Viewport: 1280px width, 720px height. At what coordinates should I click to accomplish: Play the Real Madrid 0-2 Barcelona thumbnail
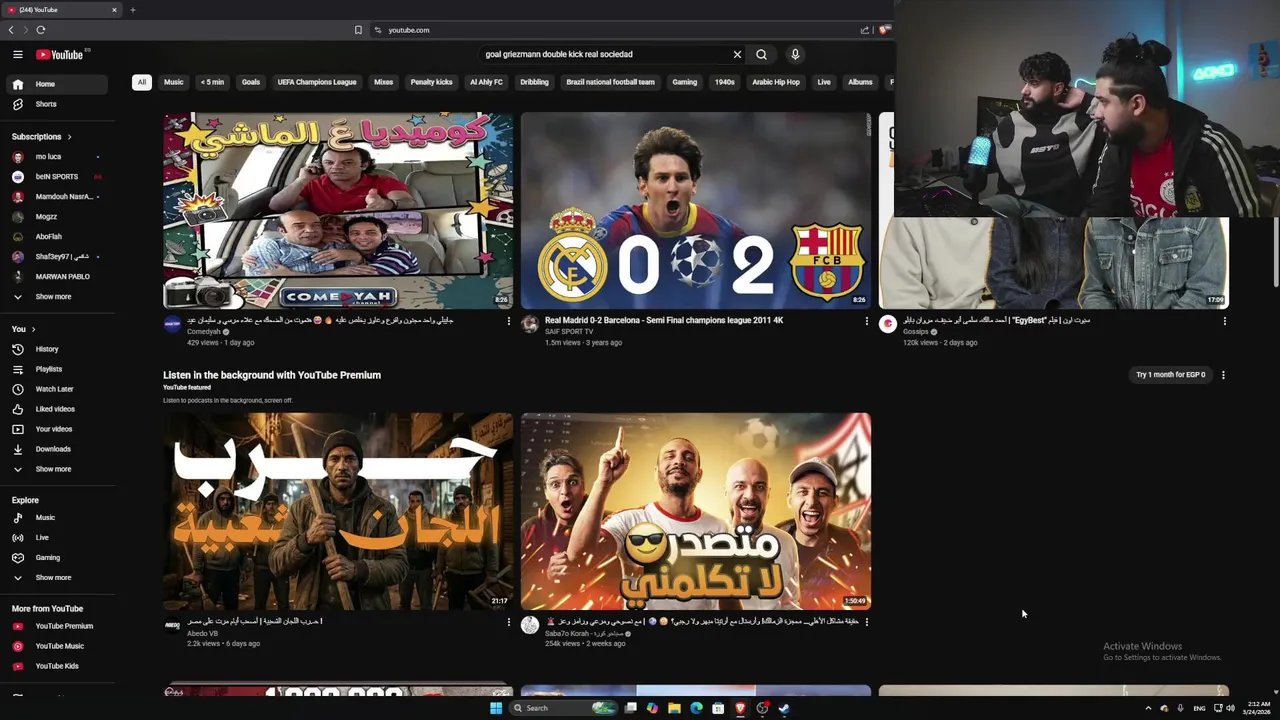point(696,210)
